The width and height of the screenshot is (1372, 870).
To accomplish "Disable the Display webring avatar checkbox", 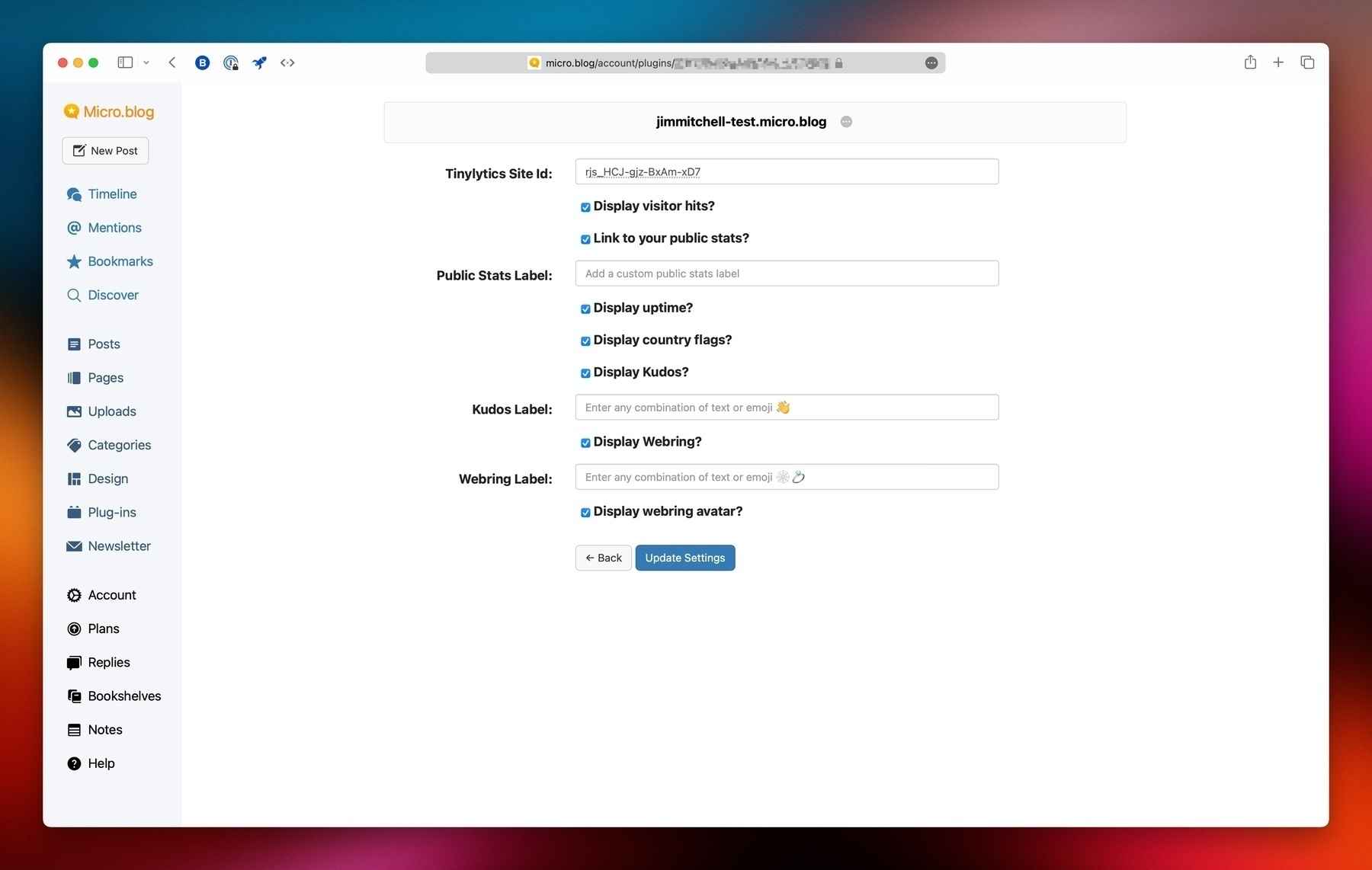I will coord(585,513).
